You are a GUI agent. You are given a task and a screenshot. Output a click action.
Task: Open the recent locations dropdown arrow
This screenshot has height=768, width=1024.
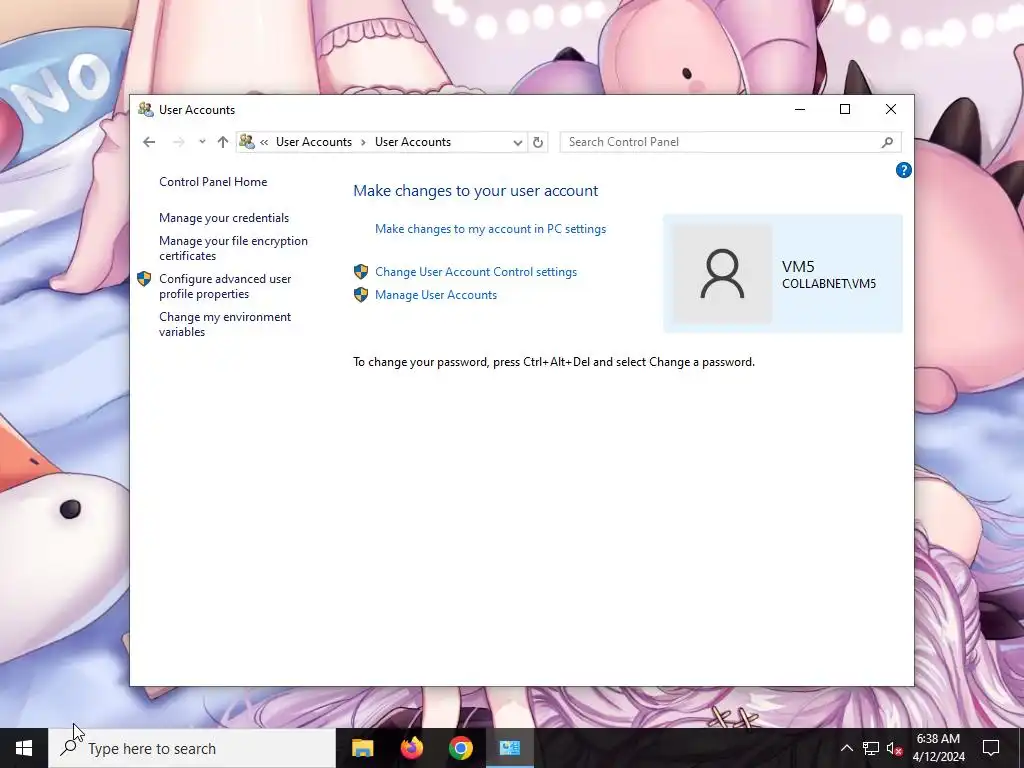click(x=202, y=142)
